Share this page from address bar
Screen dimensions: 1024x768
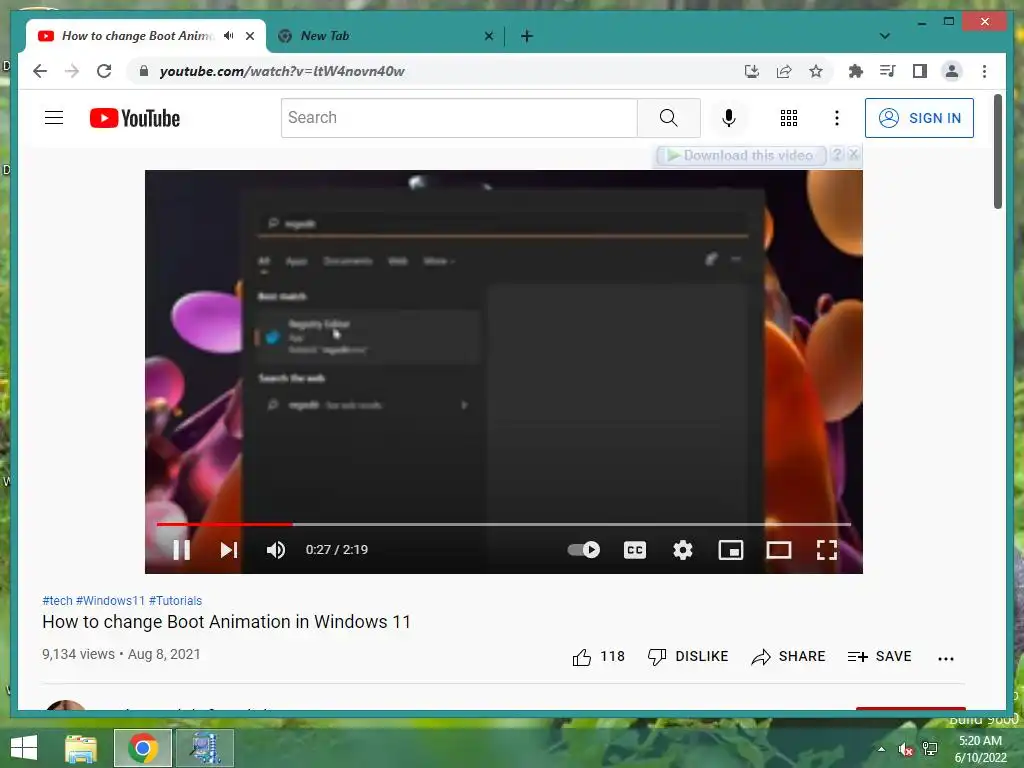click(x=784, y=71)
